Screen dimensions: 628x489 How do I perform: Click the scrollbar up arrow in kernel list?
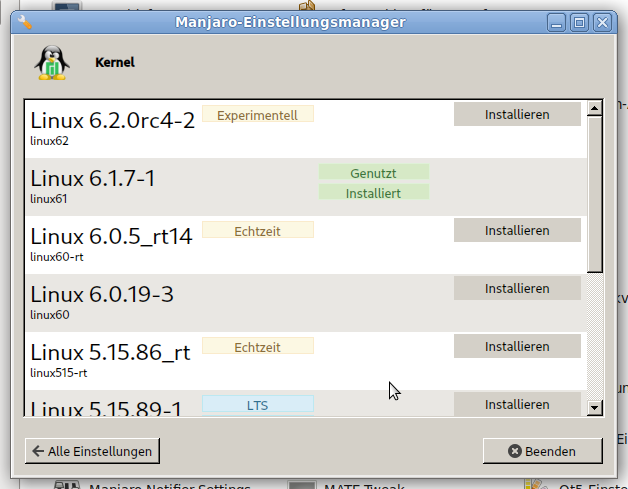[x=595, y=108]
